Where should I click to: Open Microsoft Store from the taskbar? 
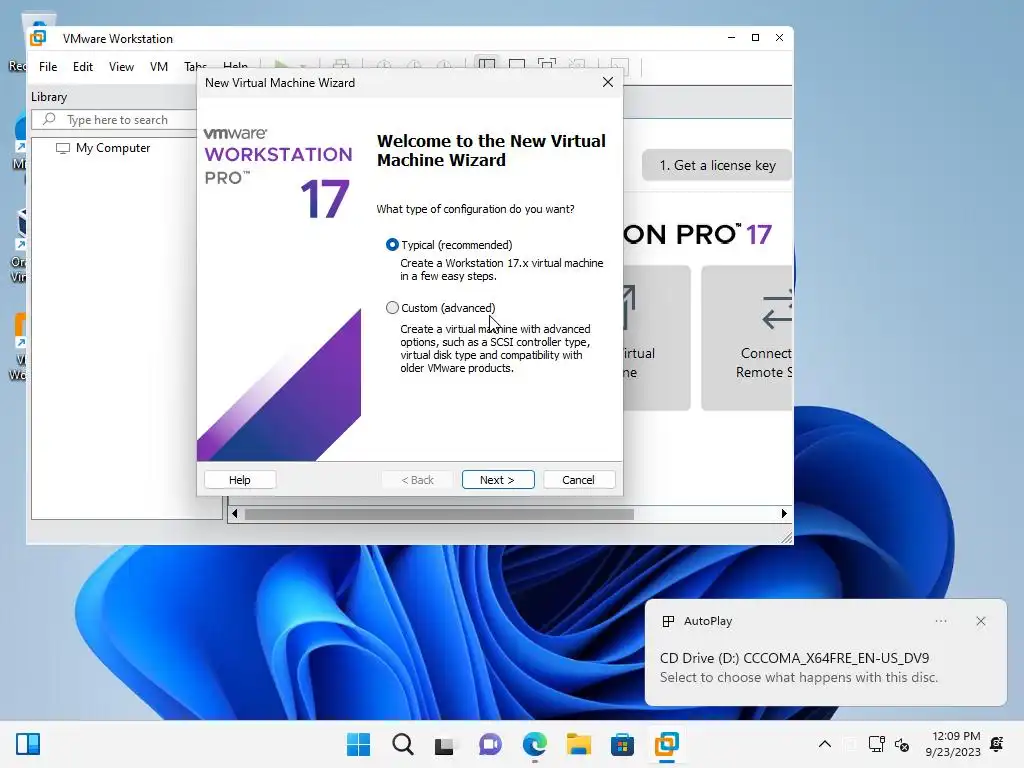(x=622, y=744)
